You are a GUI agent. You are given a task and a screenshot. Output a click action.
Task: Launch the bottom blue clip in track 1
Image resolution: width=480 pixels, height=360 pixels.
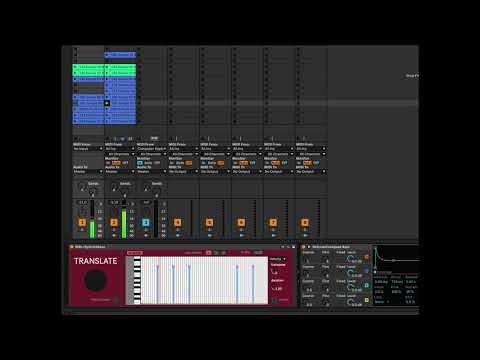click(75, 121)
